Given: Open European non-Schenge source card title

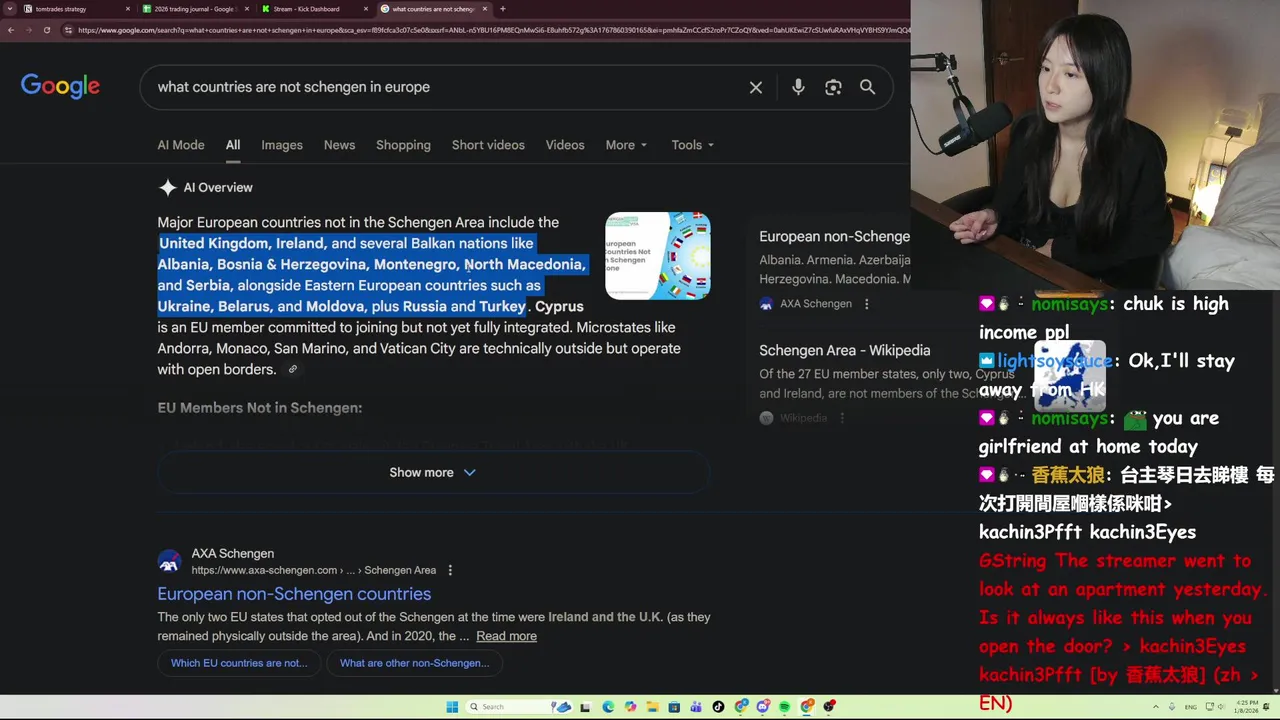Looking at the screenshot, I should click(x=834, y=236).
